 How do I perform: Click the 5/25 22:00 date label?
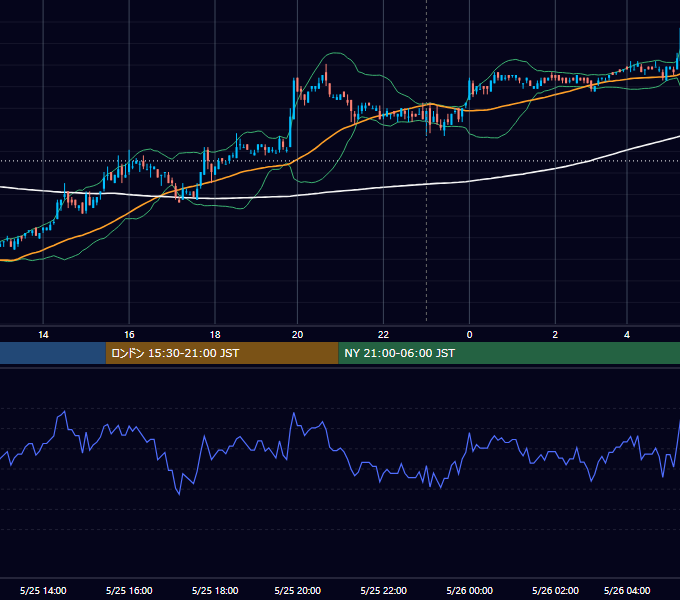pos(383,590)
